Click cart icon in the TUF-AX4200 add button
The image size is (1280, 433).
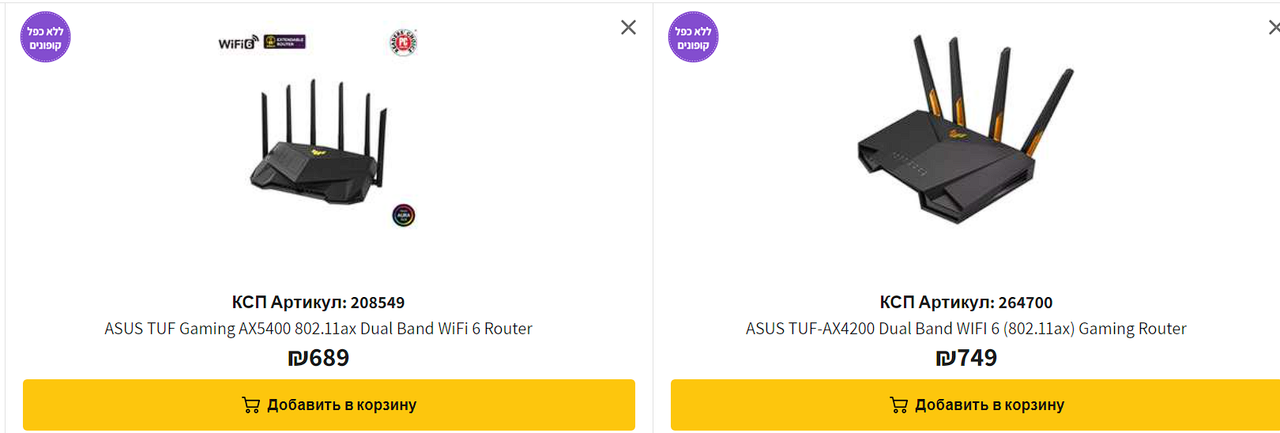[x=899, y=405]
